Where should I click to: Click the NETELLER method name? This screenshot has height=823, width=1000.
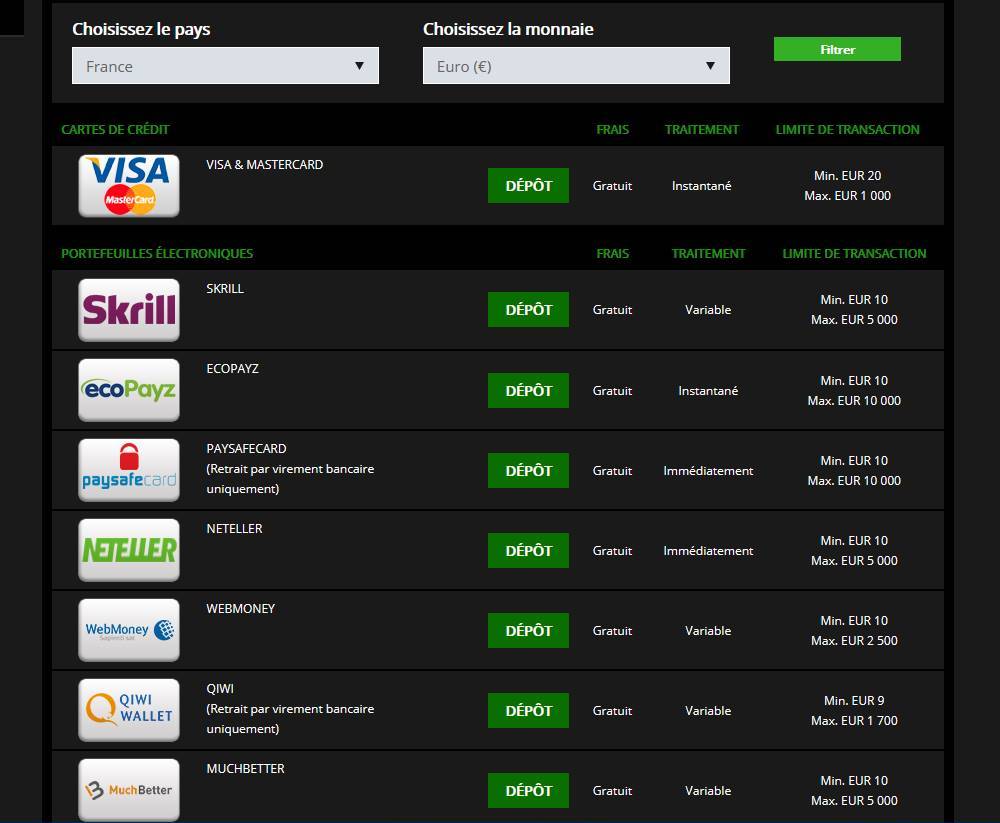[235, 528]
